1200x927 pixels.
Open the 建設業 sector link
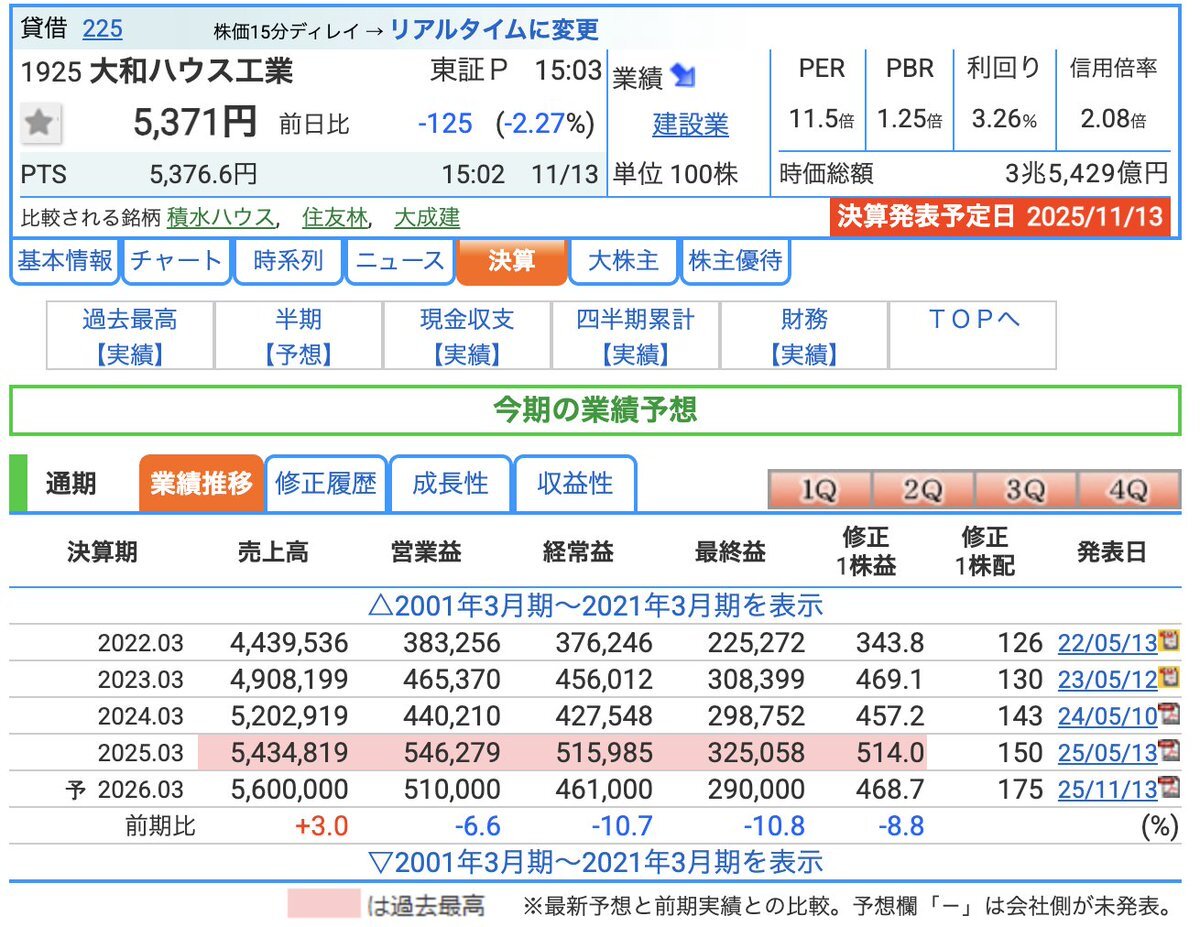tap(691, 125)
